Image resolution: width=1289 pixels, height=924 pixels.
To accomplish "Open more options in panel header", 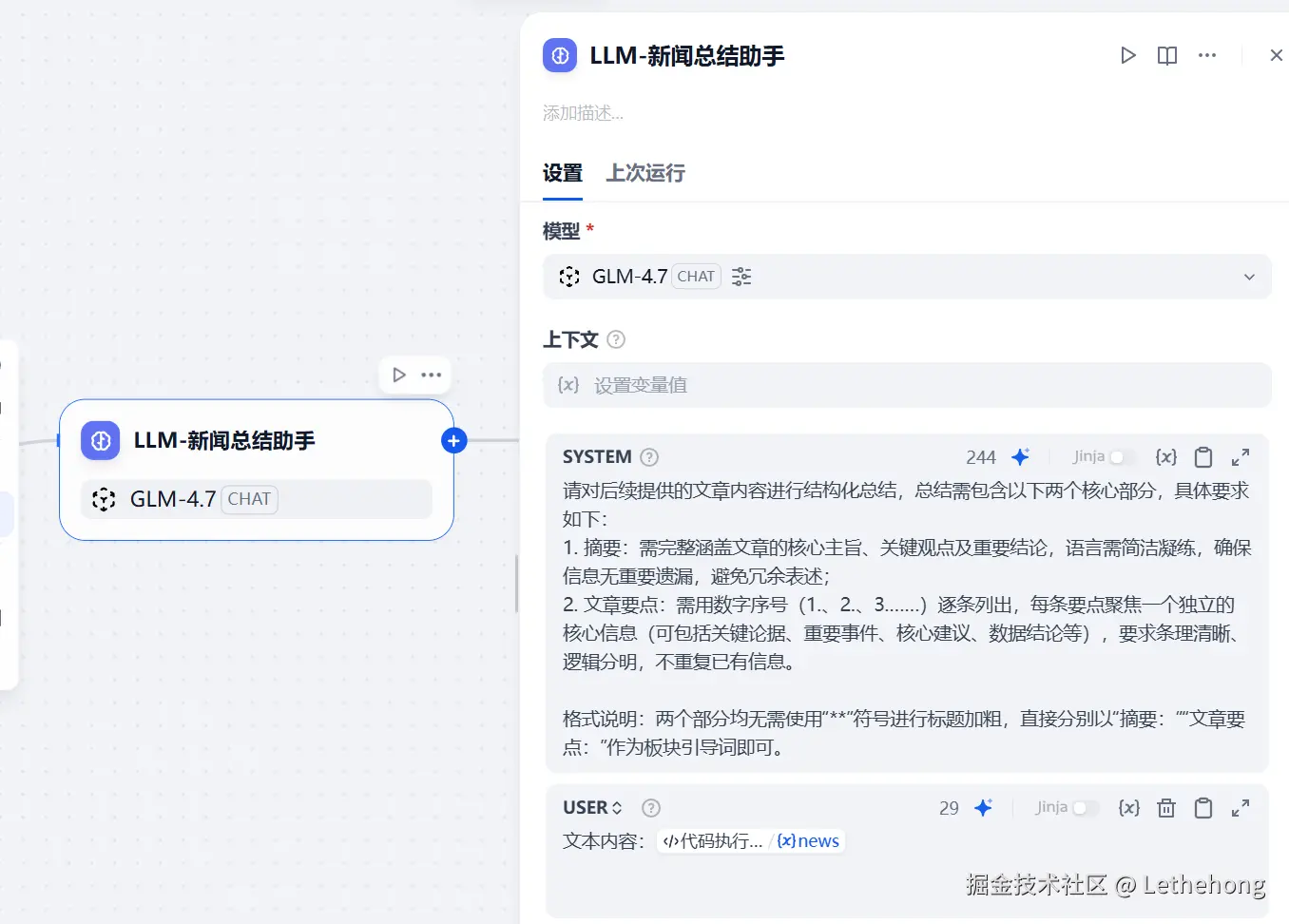I will 1207,55.
